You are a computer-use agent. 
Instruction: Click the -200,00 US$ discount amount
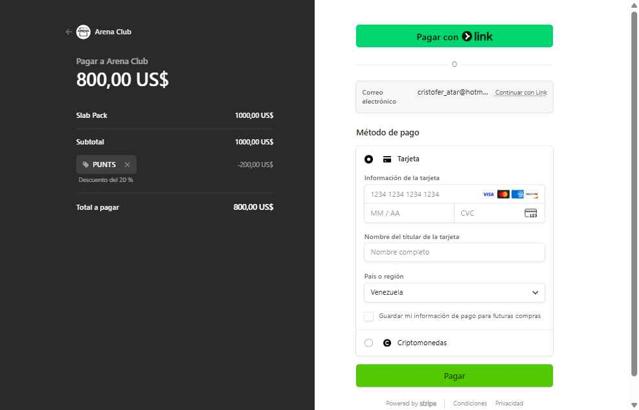coord(255,165)
